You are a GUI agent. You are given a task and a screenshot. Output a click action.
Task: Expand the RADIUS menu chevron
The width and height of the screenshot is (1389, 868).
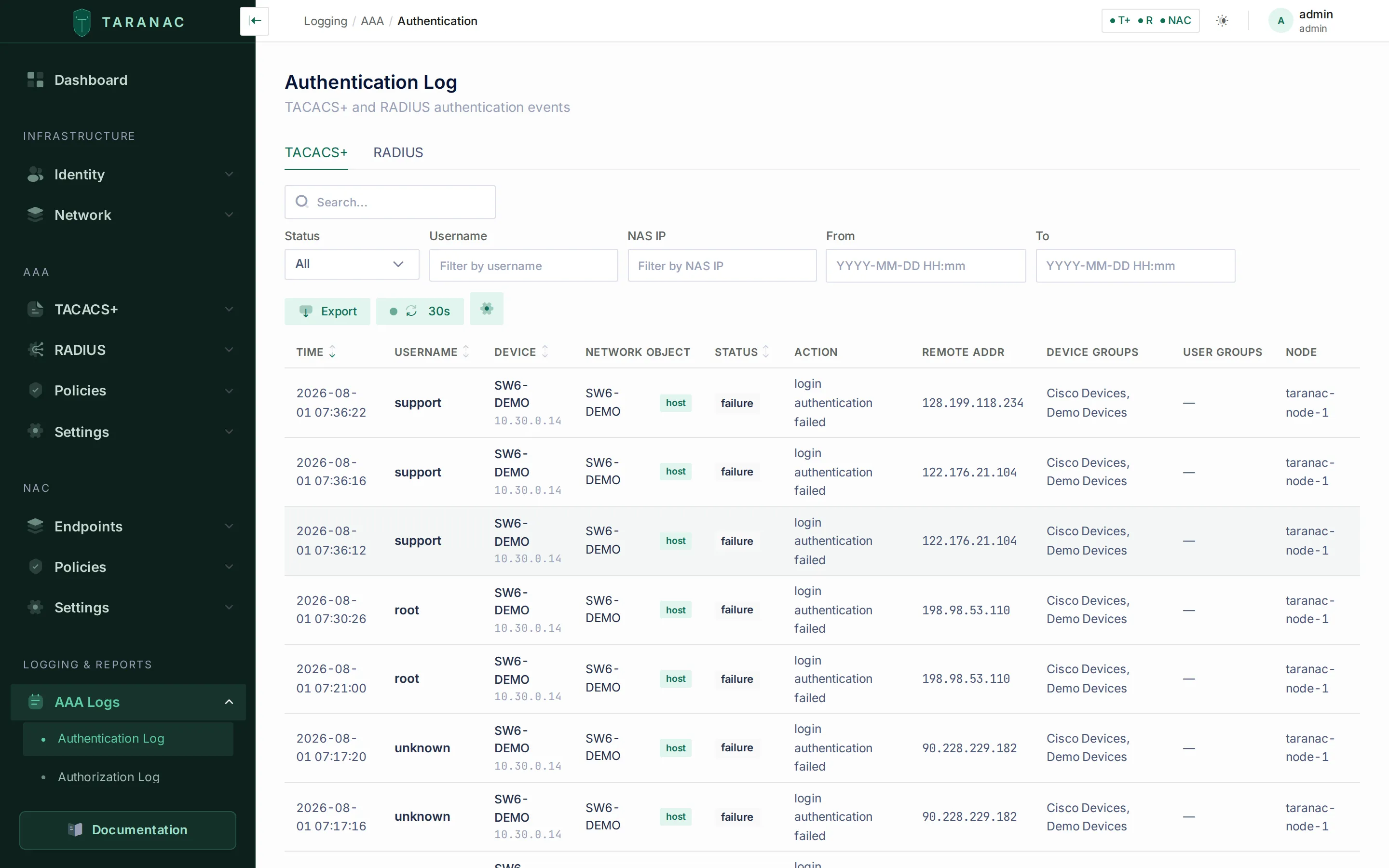point(229,350)
